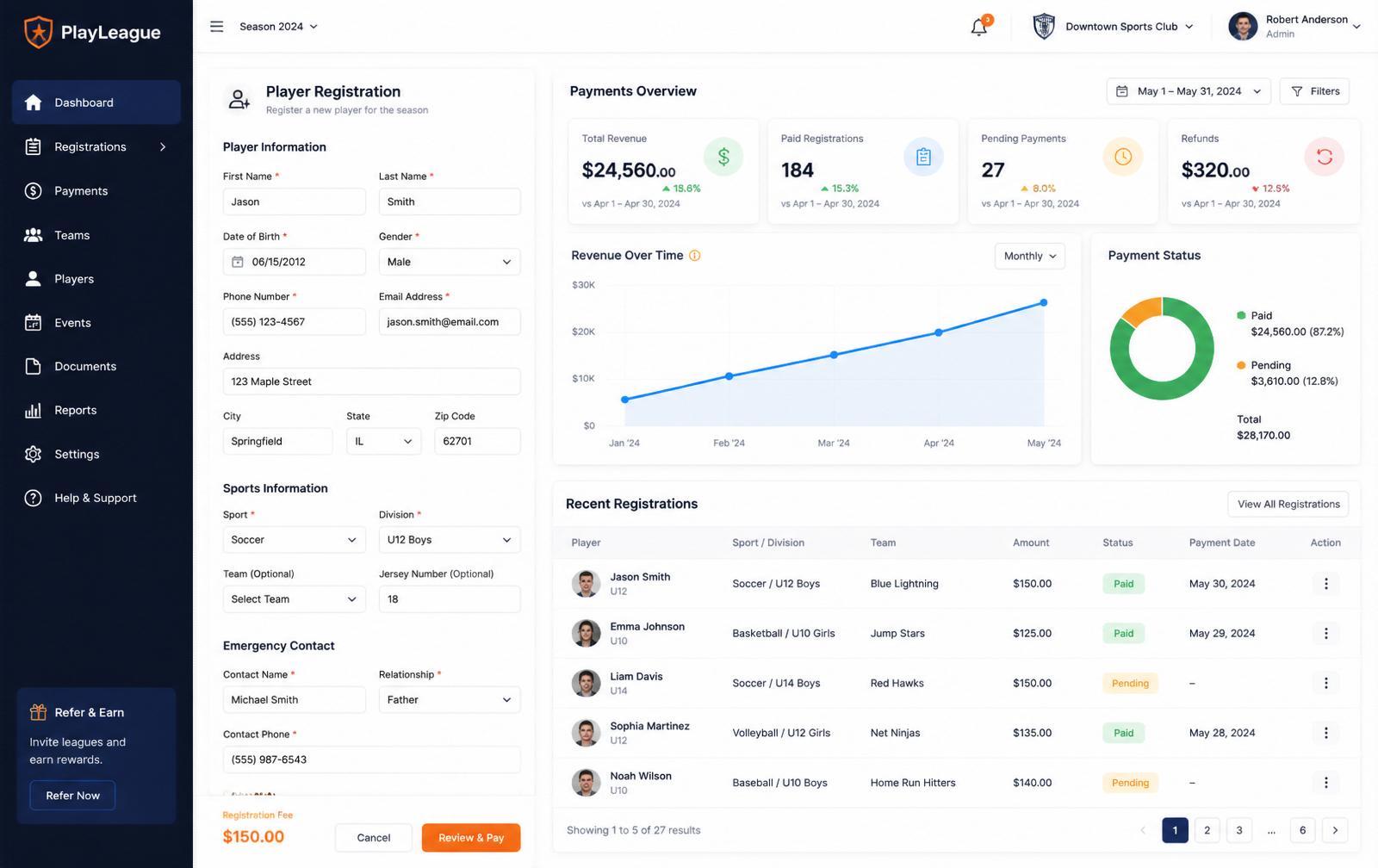Image resolution: width=1378 pixels, height=868 pixels.
Task: Go to next page of registrations
Action: click(1335, 830)
